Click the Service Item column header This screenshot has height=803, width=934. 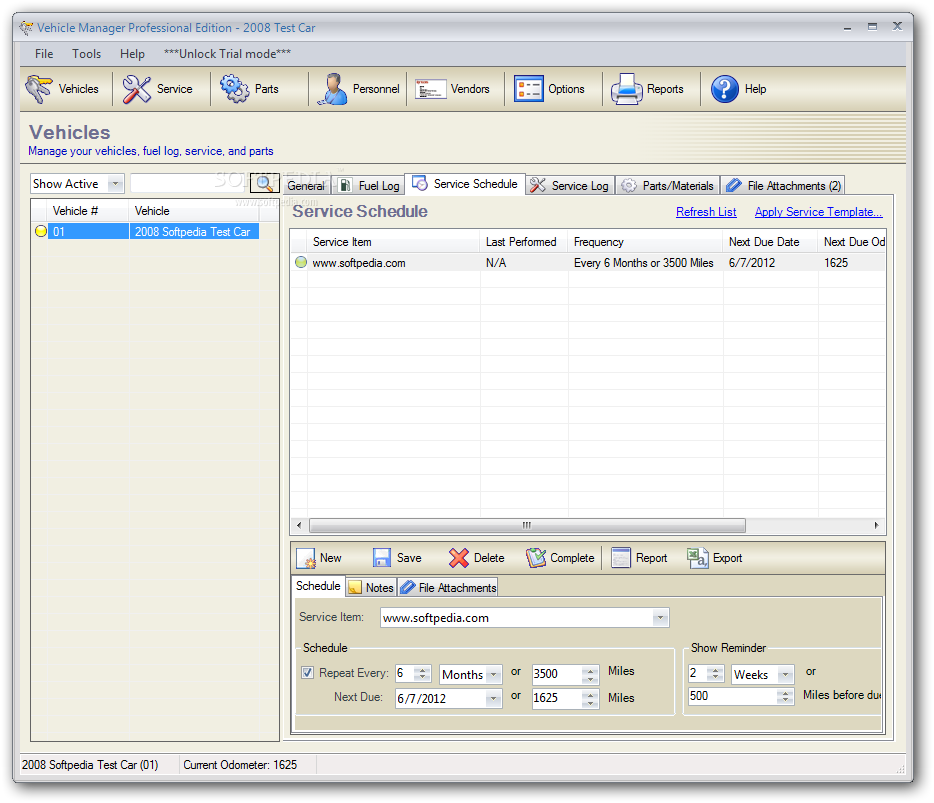393,242
